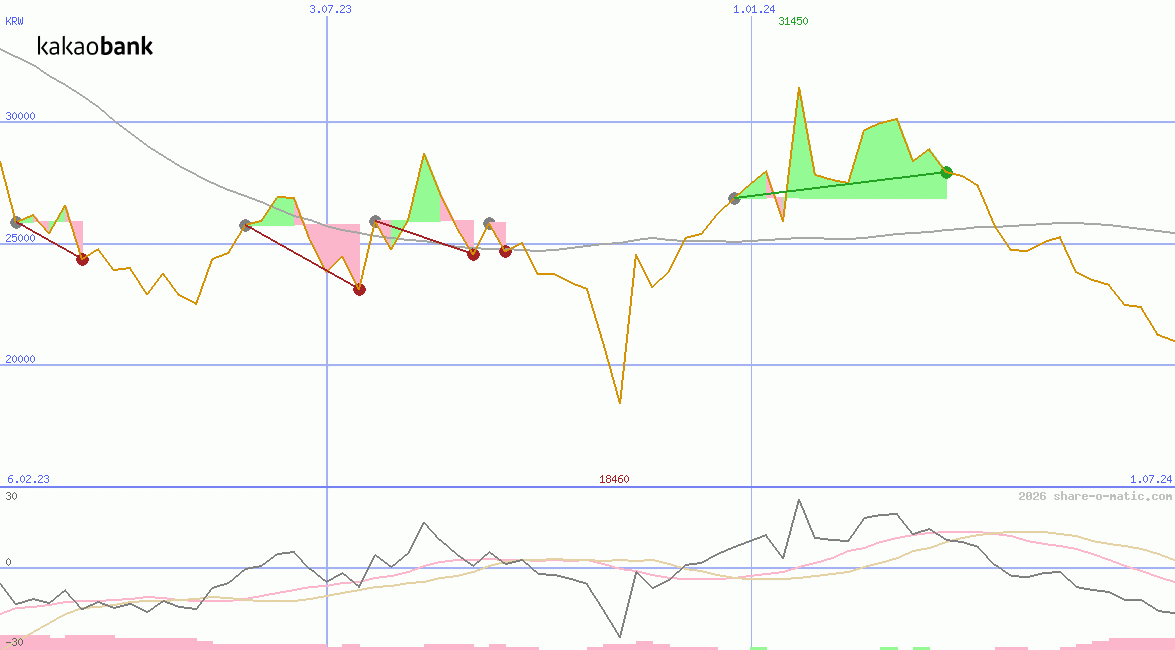Click the first red exit marker below 25000
This screenshot has width=1175, height=650.
[x=82, y=259]
